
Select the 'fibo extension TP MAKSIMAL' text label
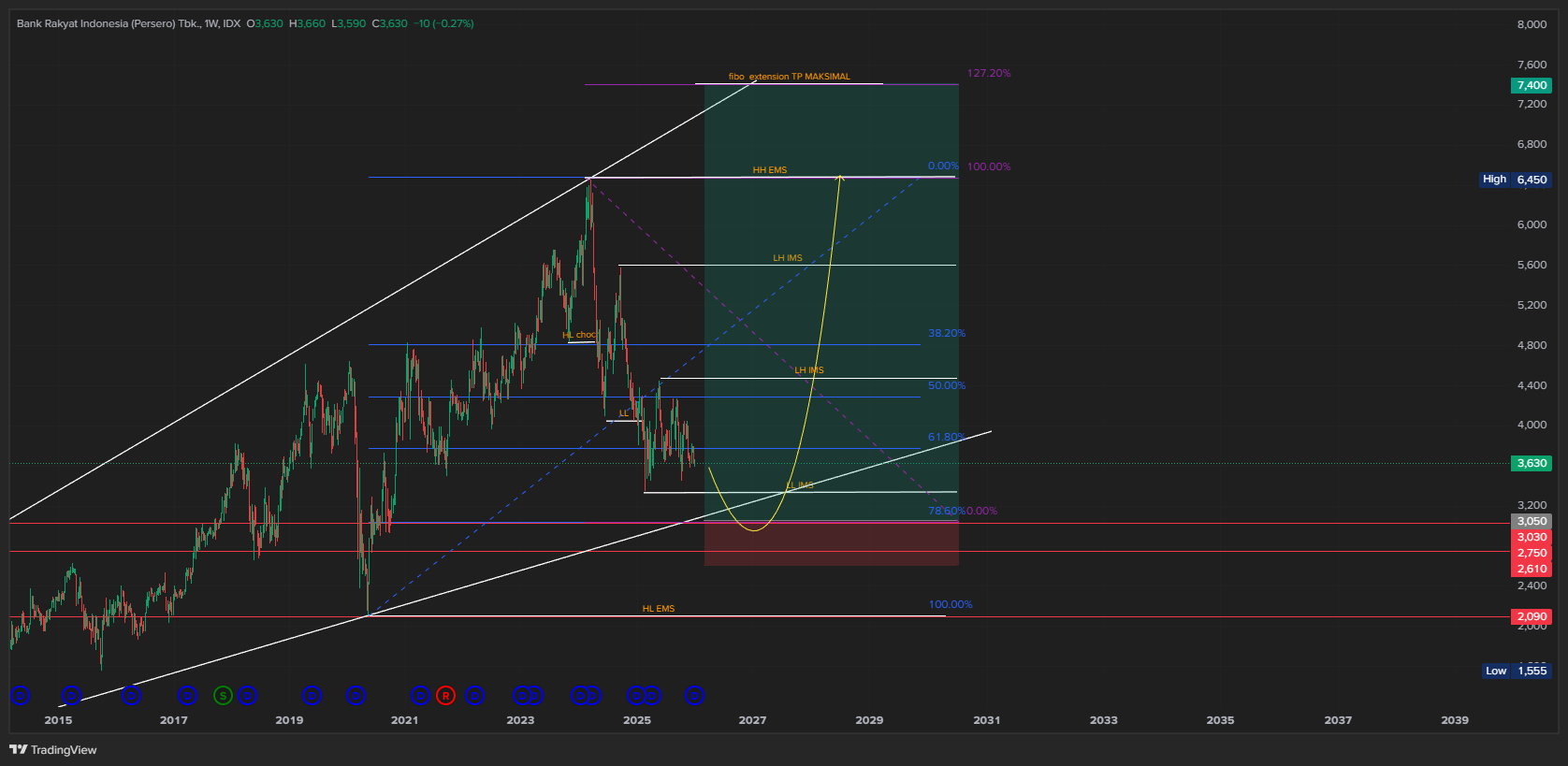tap(789, 77)
